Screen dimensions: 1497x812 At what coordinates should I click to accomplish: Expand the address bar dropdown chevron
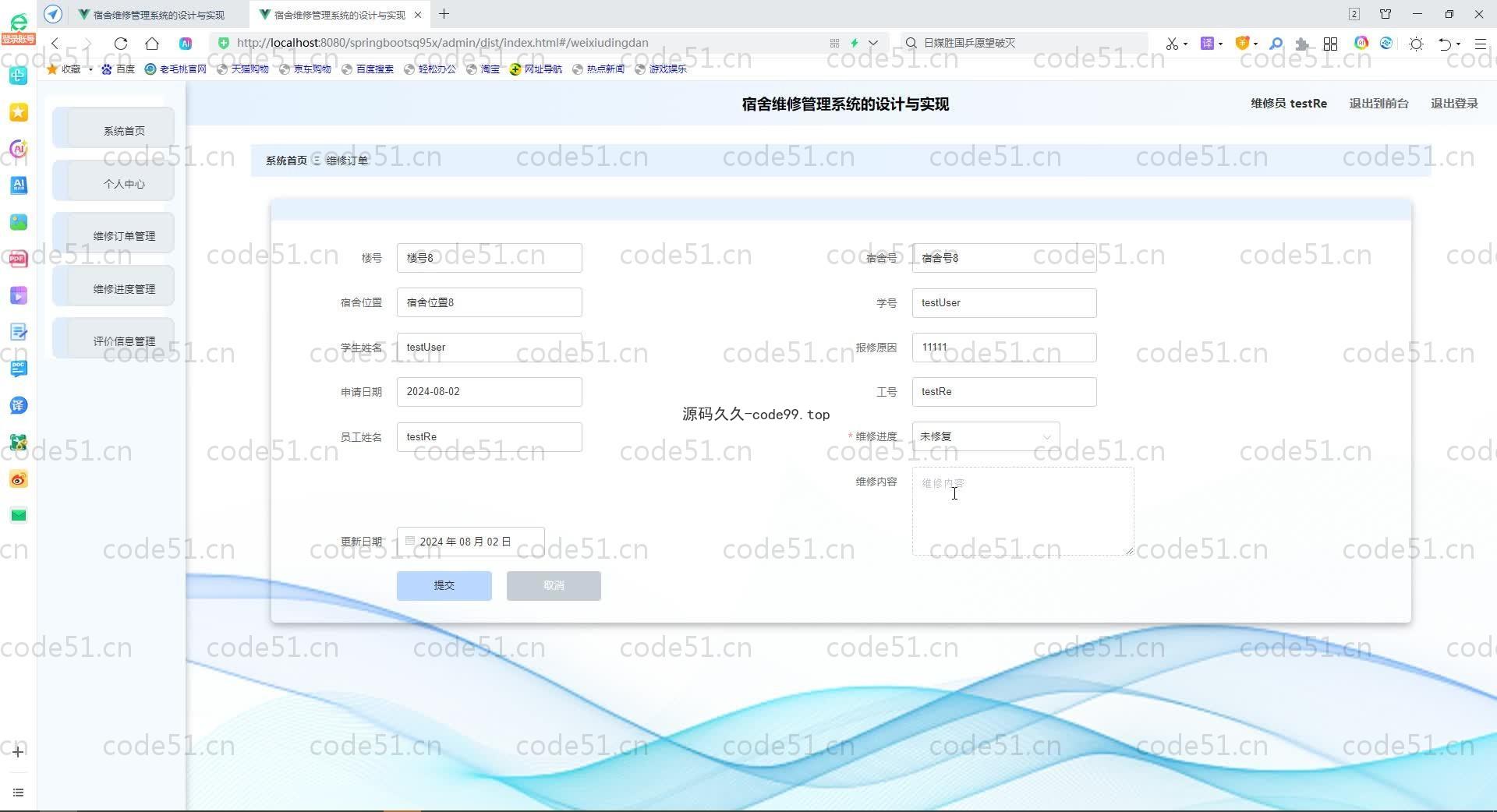click(x=873, y=43)
